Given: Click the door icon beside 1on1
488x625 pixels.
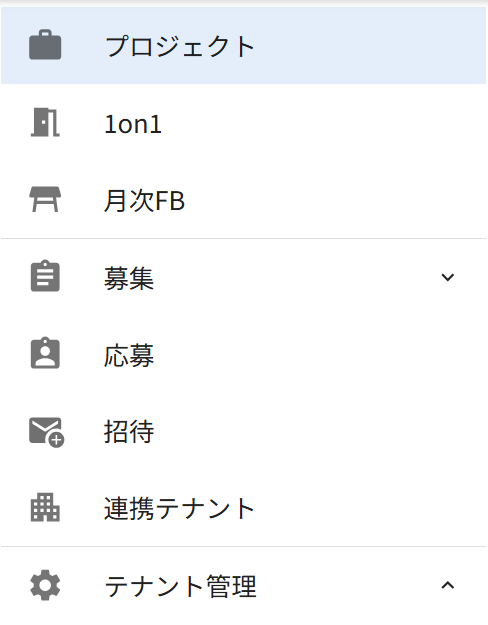Looking at the screenshot, I should 45,122.
